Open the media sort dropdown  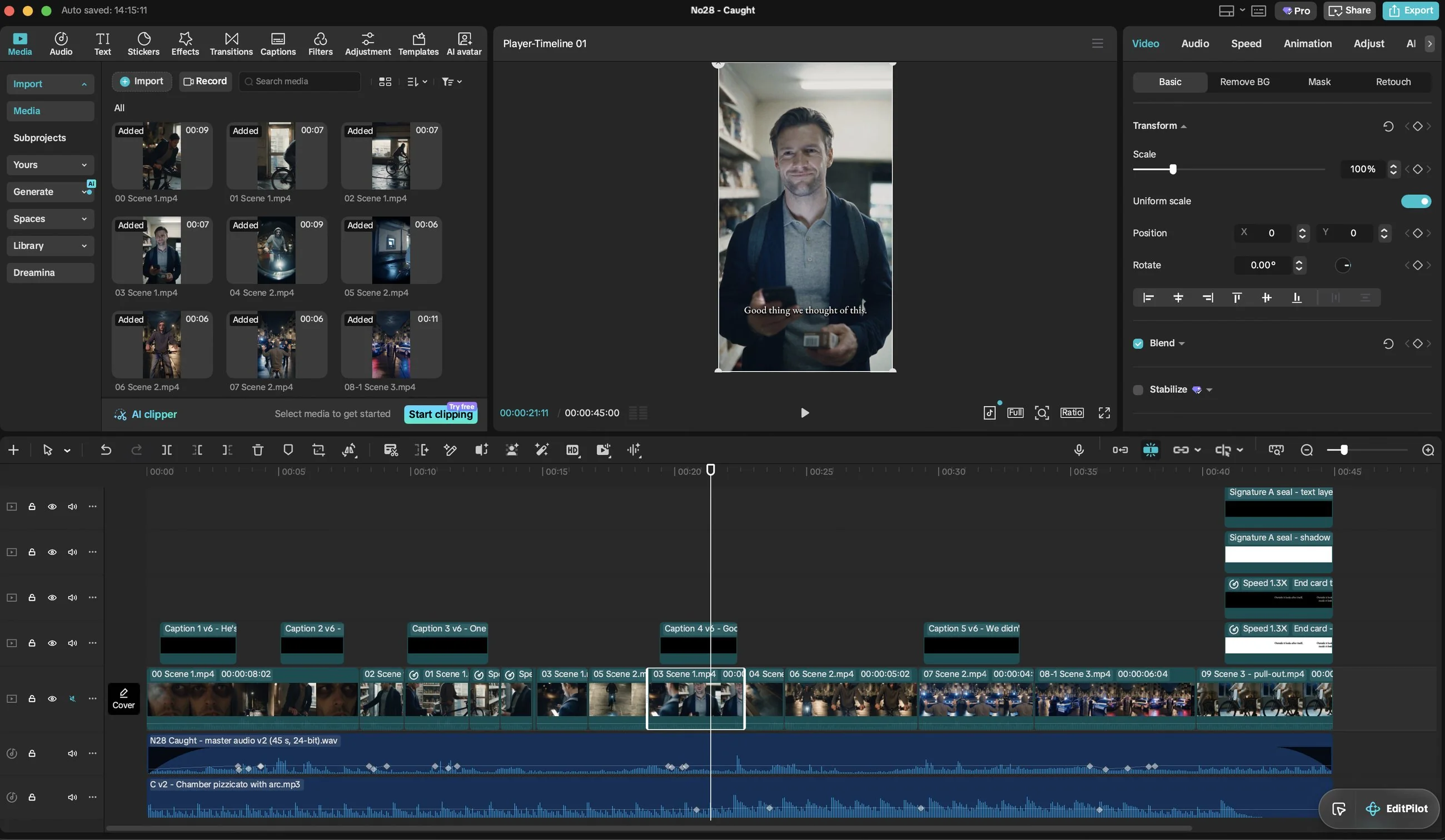(x=417, y=82)
